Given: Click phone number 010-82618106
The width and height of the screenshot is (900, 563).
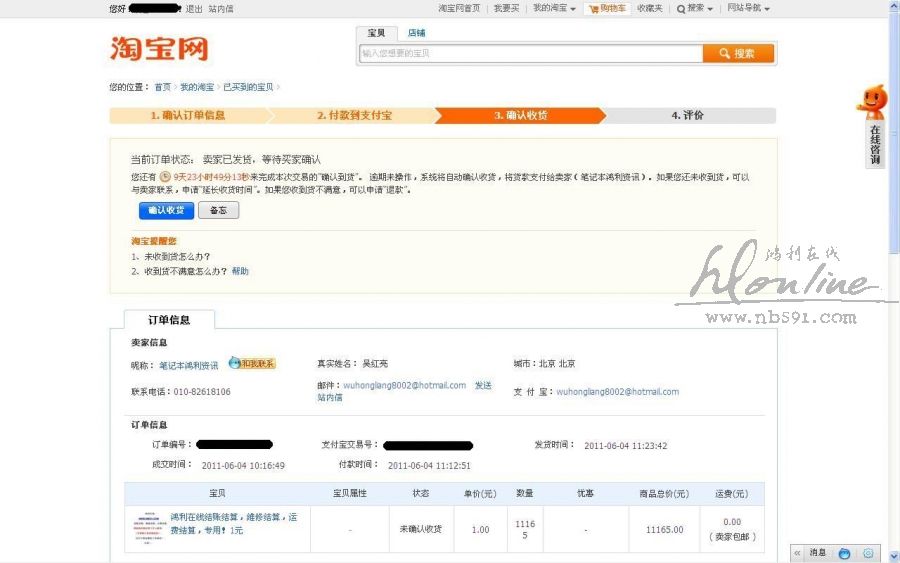Looking at the screenshot, I should (x=202, y=392).
